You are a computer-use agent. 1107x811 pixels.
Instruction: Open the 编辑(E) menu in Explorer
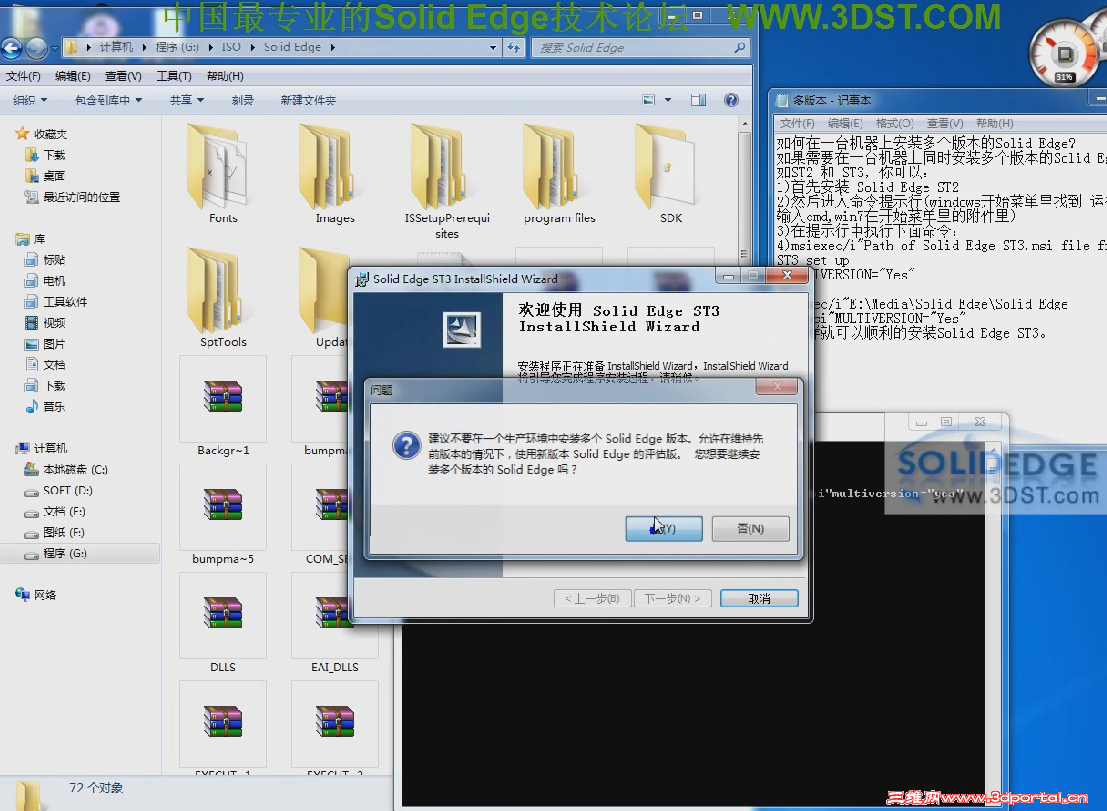click(73, 76)
